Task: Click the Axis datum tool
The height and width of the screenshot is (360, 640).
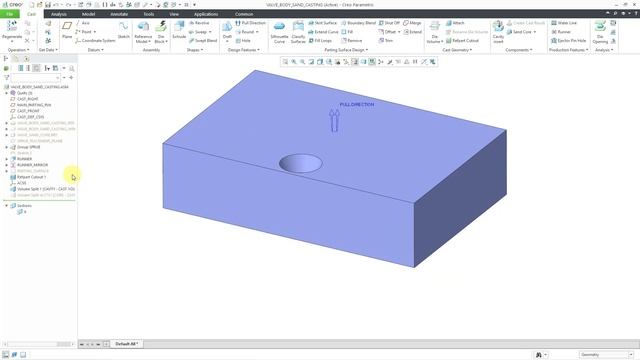Action: coord(82,23)
